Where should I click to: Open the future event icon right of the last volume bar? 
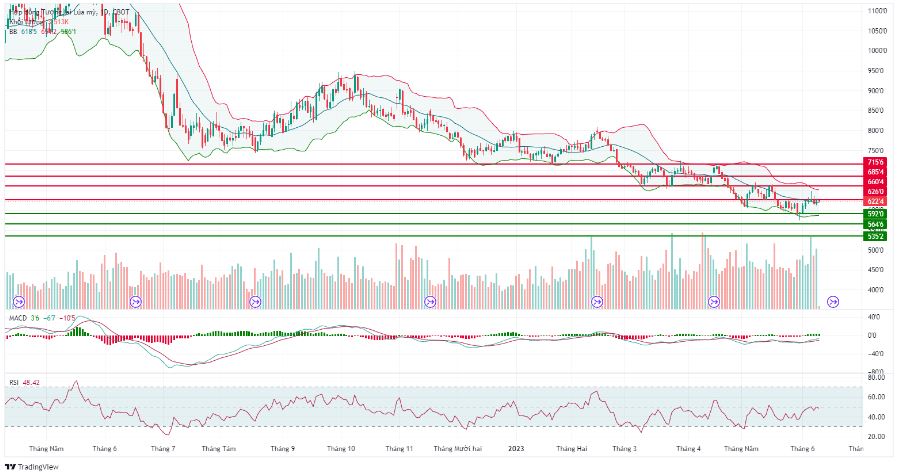point(833,301)
